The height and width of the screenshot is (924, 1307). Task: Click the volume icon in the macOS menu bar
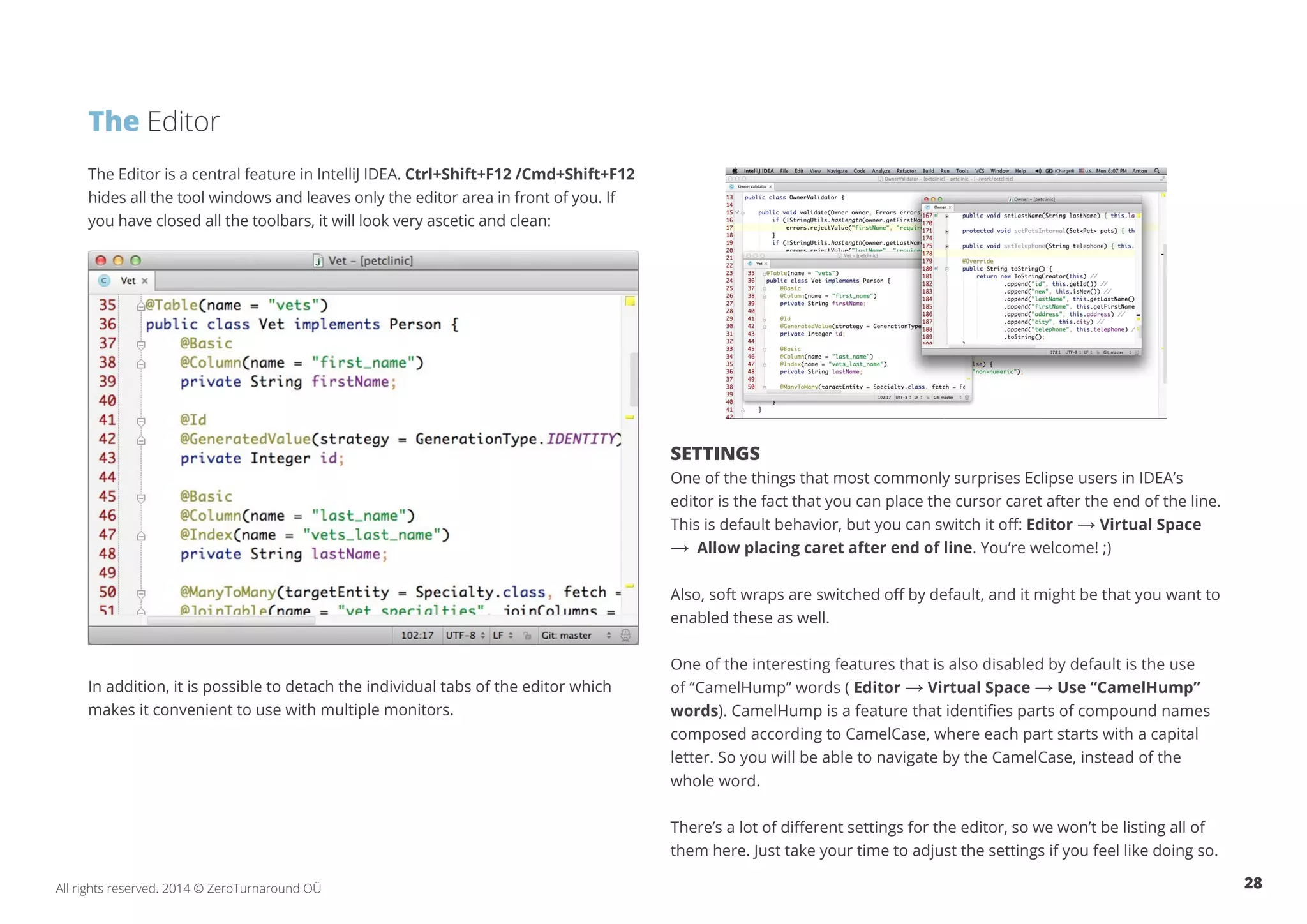[x=1038, y=171]
